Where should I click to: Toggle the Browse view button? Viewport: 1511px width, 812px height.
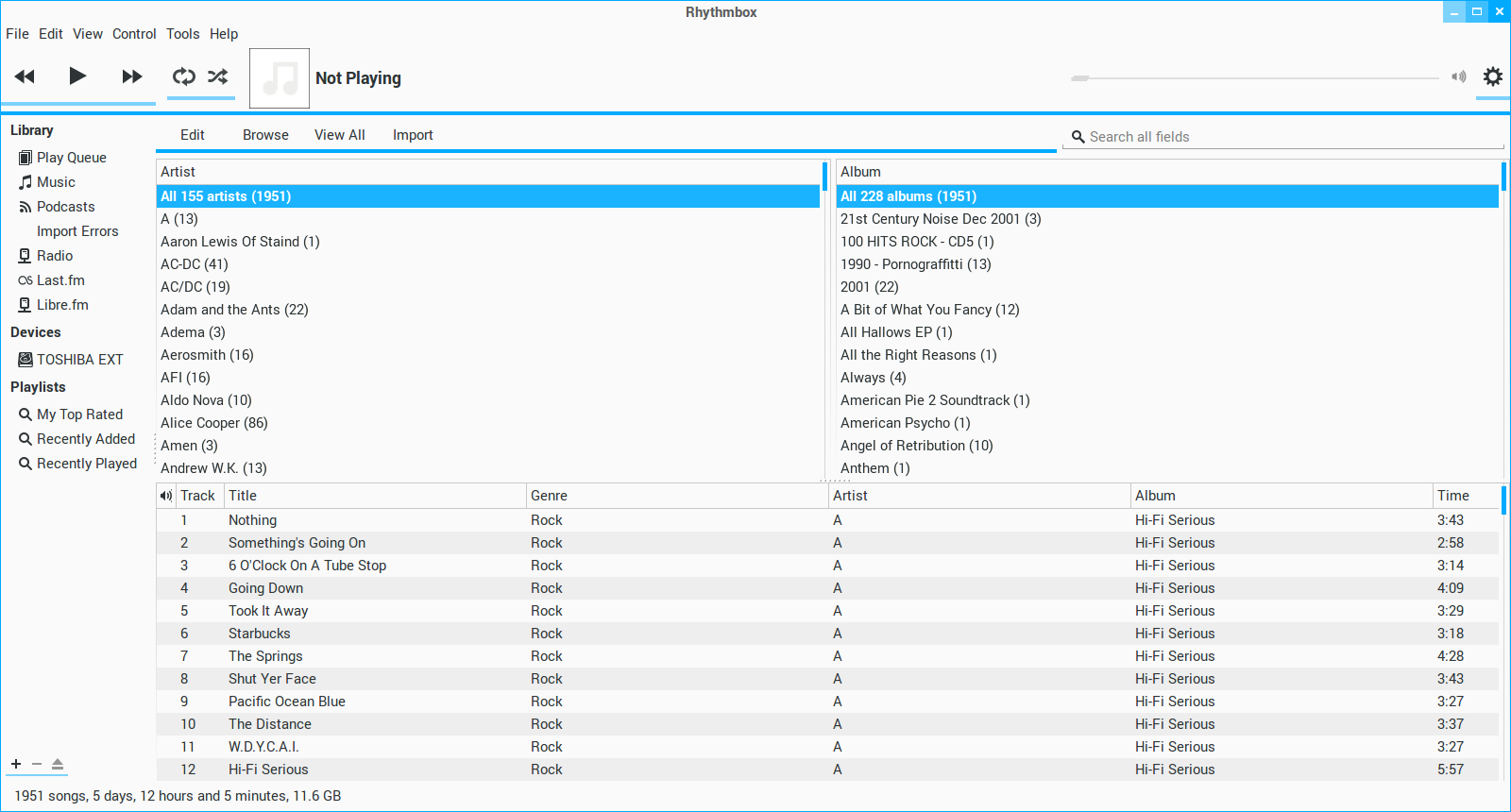pos(265,135)
